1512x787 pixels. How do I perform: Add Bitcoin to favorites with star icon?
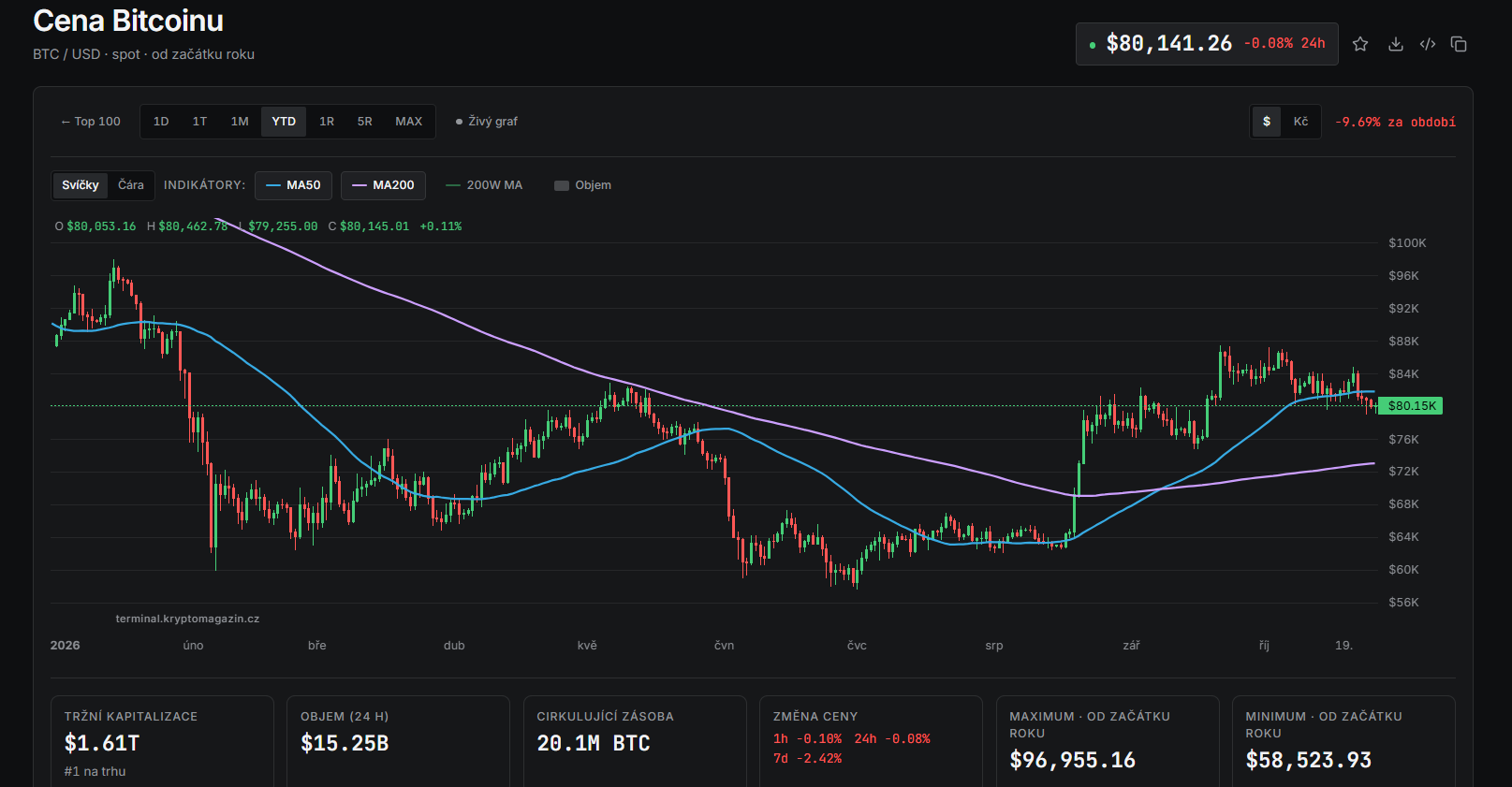point(1360,44)
